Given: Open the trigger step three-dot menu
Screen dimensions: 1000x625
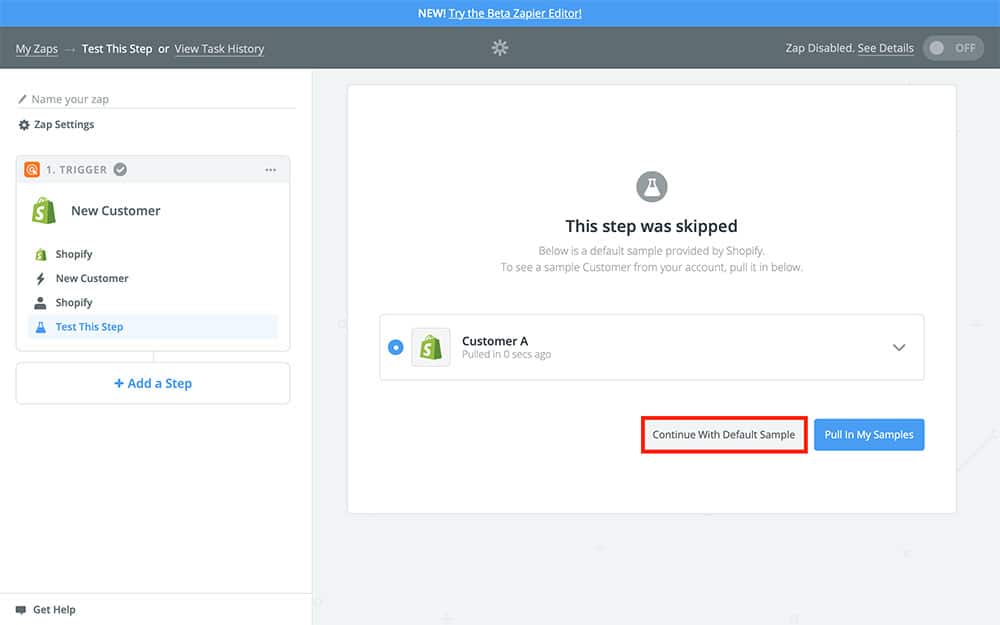Looking at the screenshot, I should click(270, 170).
